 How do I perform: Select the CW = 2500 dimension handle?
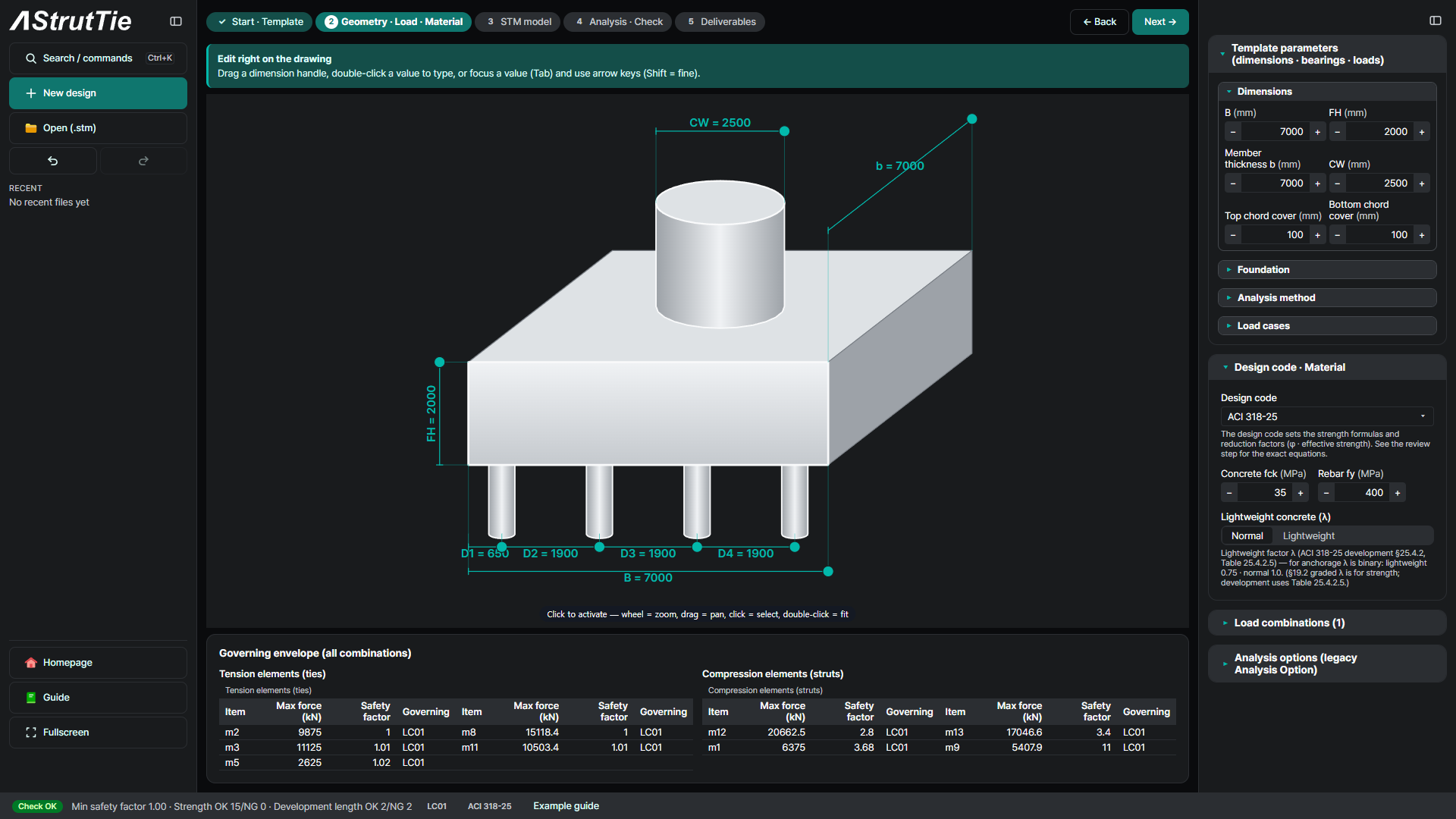click(x=785, y=131)
